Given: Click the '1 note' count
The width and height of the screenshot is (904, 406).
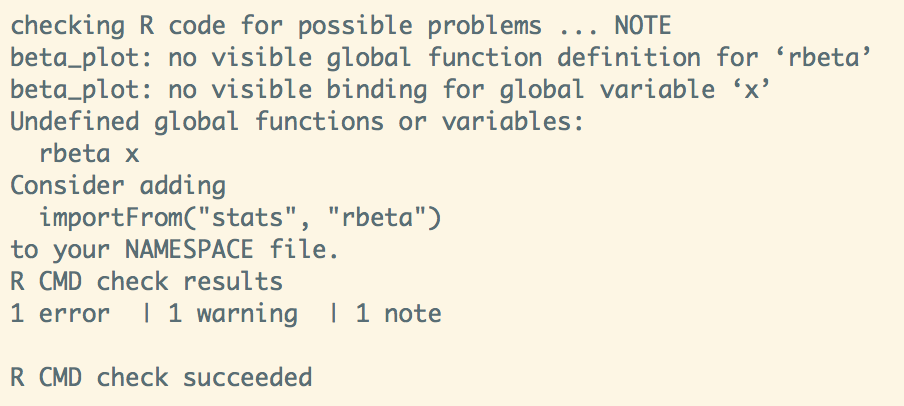Looking at the screenshot, I should [398, 314].
